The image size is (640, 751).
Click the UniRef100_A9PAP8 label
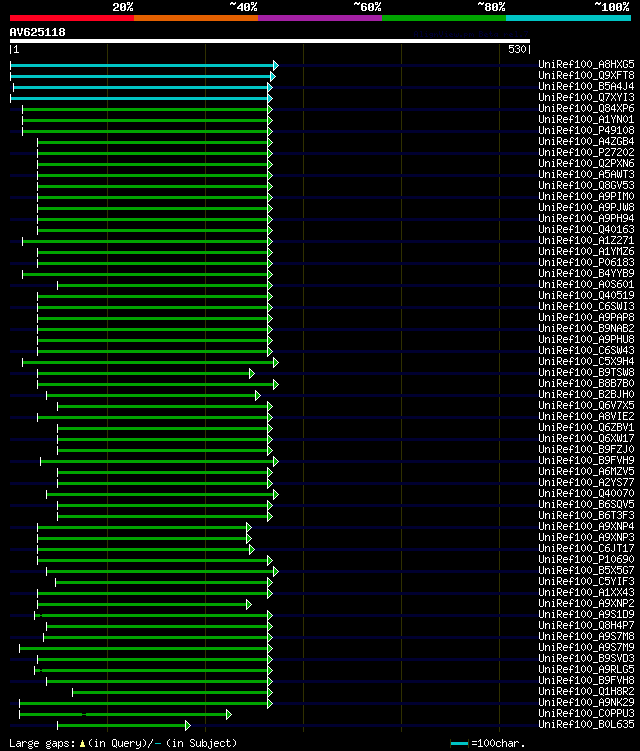[586, 318]
